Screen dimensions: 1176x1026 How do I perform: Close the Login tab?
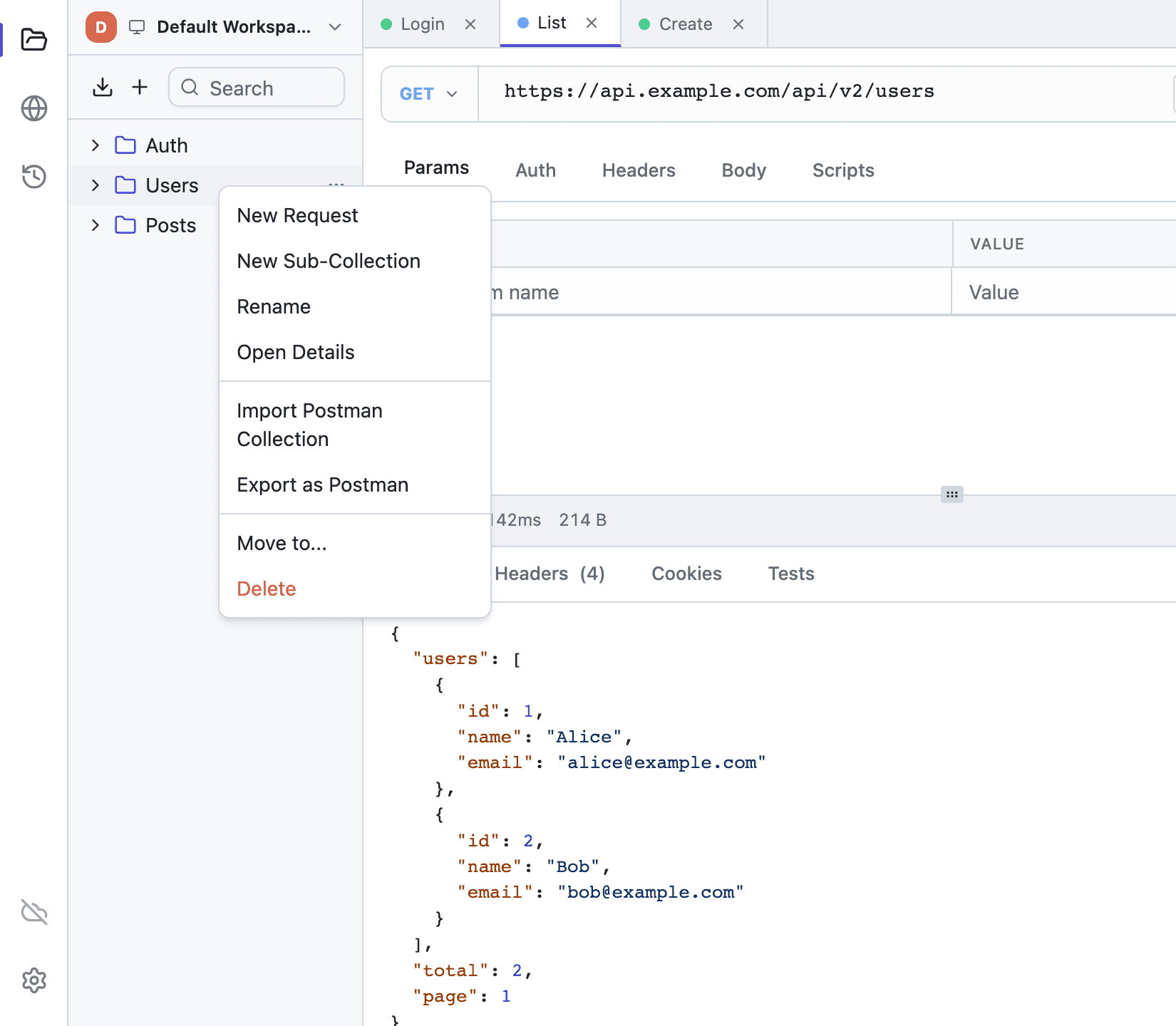470,24
